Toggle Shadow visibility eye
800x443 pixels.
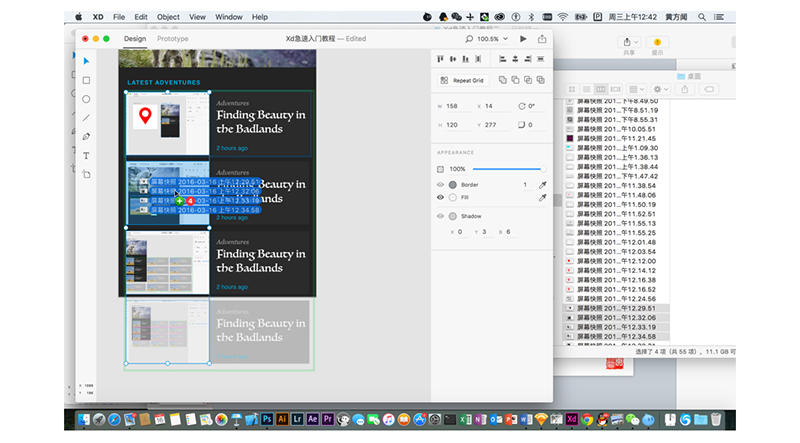[x=440, y=216]
